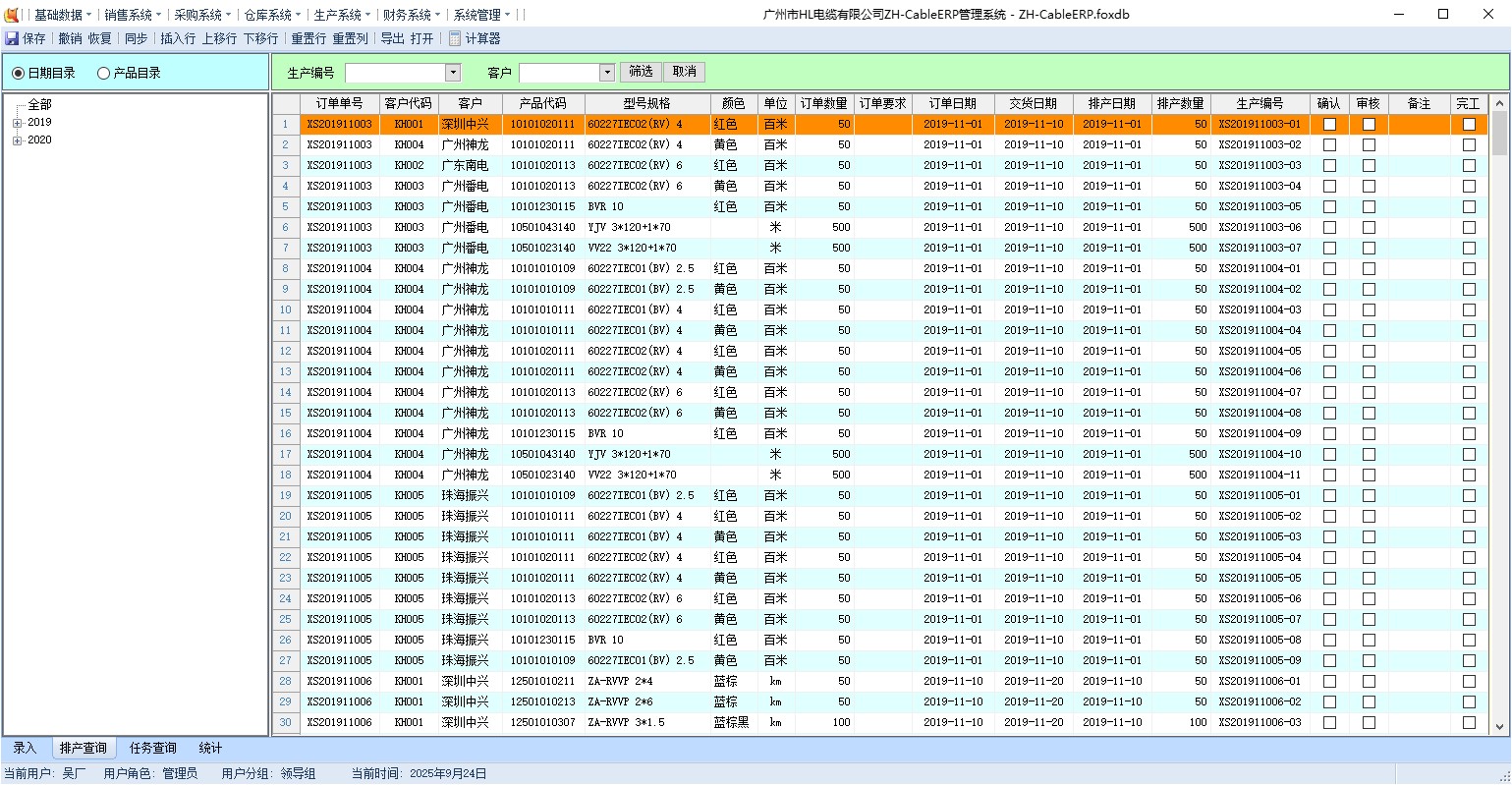The height and width of the screenshot is (785, 1512).
Task: Click the save (保存) disk icon
Action: pos(12,38)
